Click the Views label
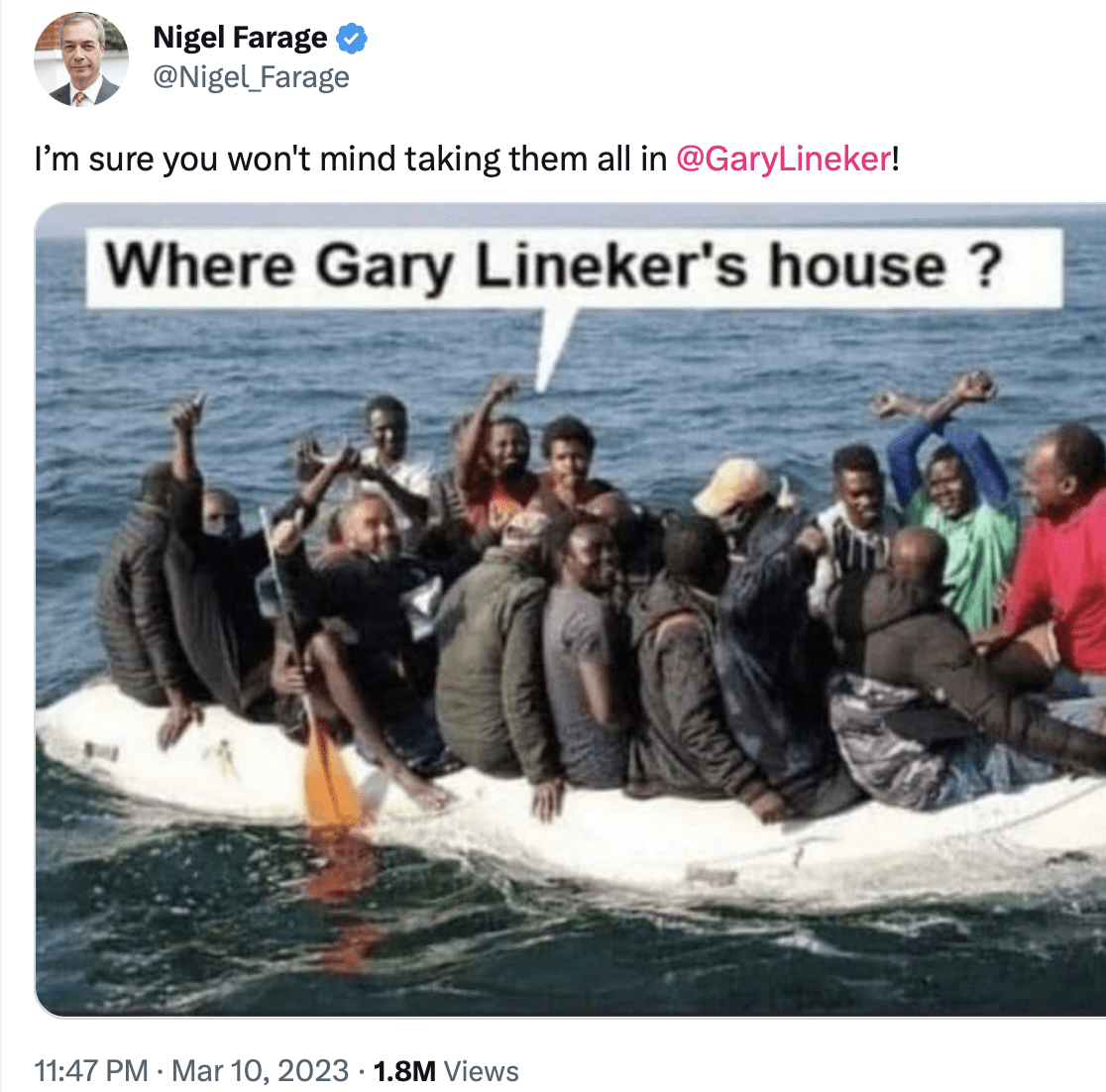The height and width of the screenshot is (1092, 1106). click(x=481, y=1071)
